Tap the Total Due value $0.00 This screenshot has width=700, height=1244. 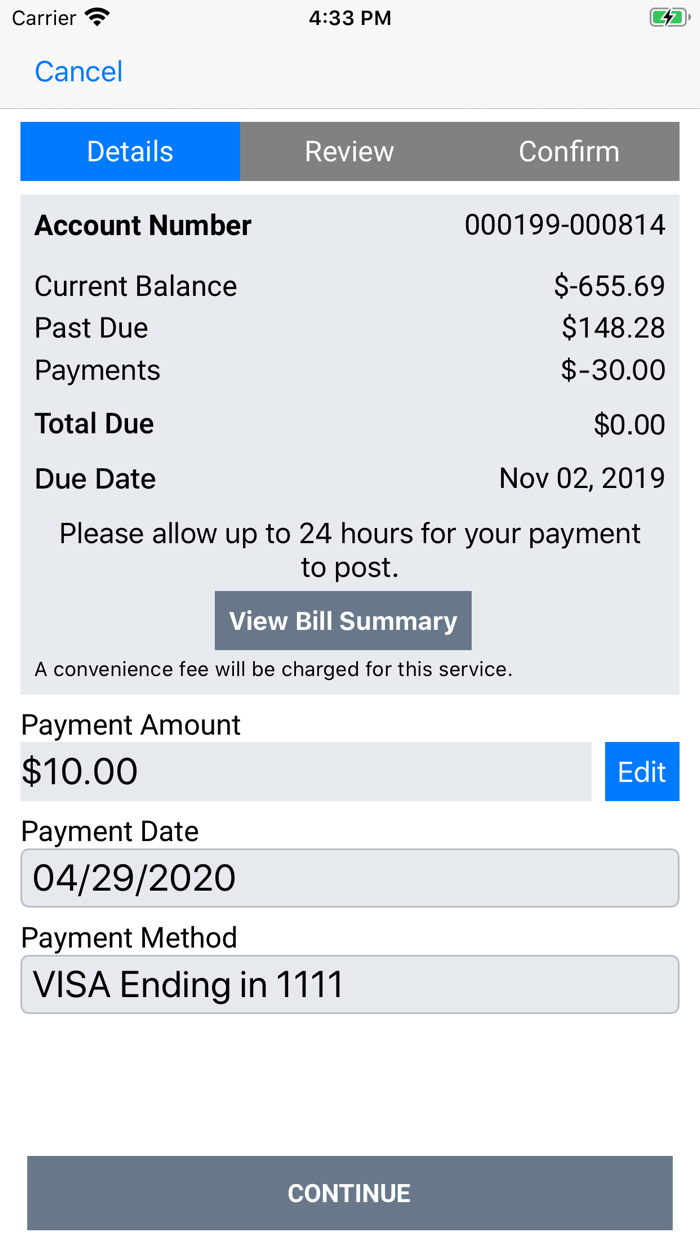(x=629, y=425)
